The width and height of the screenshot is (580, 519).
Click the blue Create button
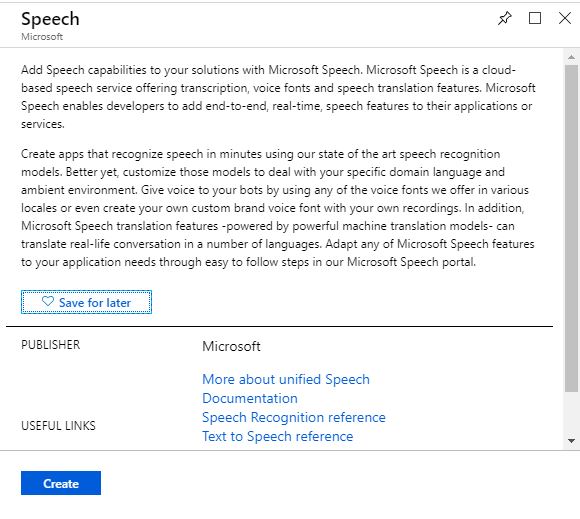[61, 483]
